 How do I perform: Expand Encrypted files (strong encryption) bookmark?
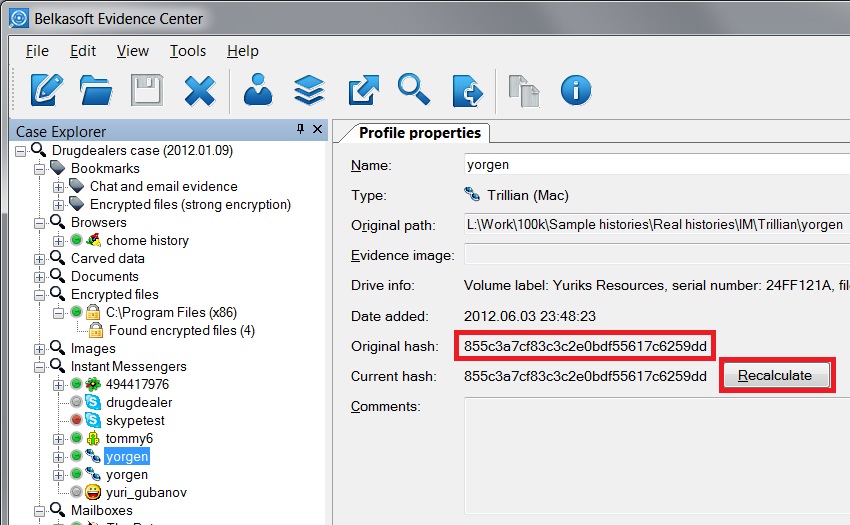[58, 205]
